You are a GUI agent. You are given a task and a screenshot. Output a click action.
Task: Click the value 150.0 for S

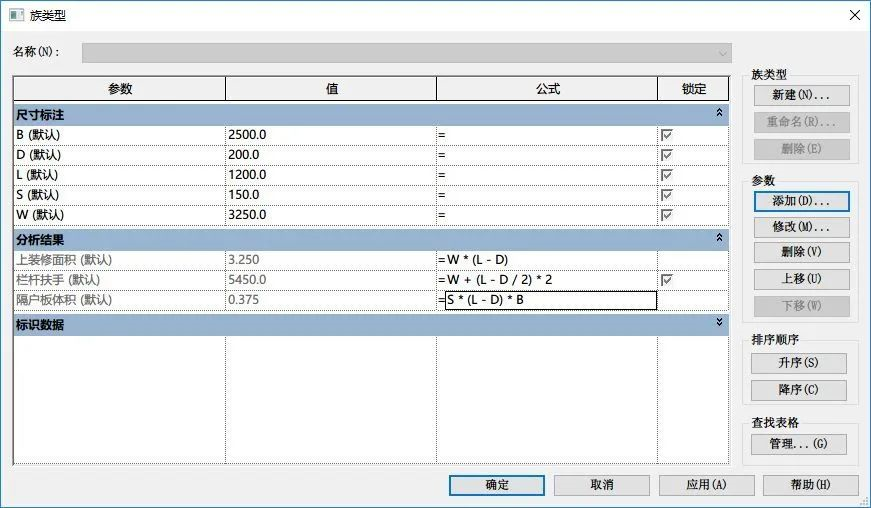331,195
